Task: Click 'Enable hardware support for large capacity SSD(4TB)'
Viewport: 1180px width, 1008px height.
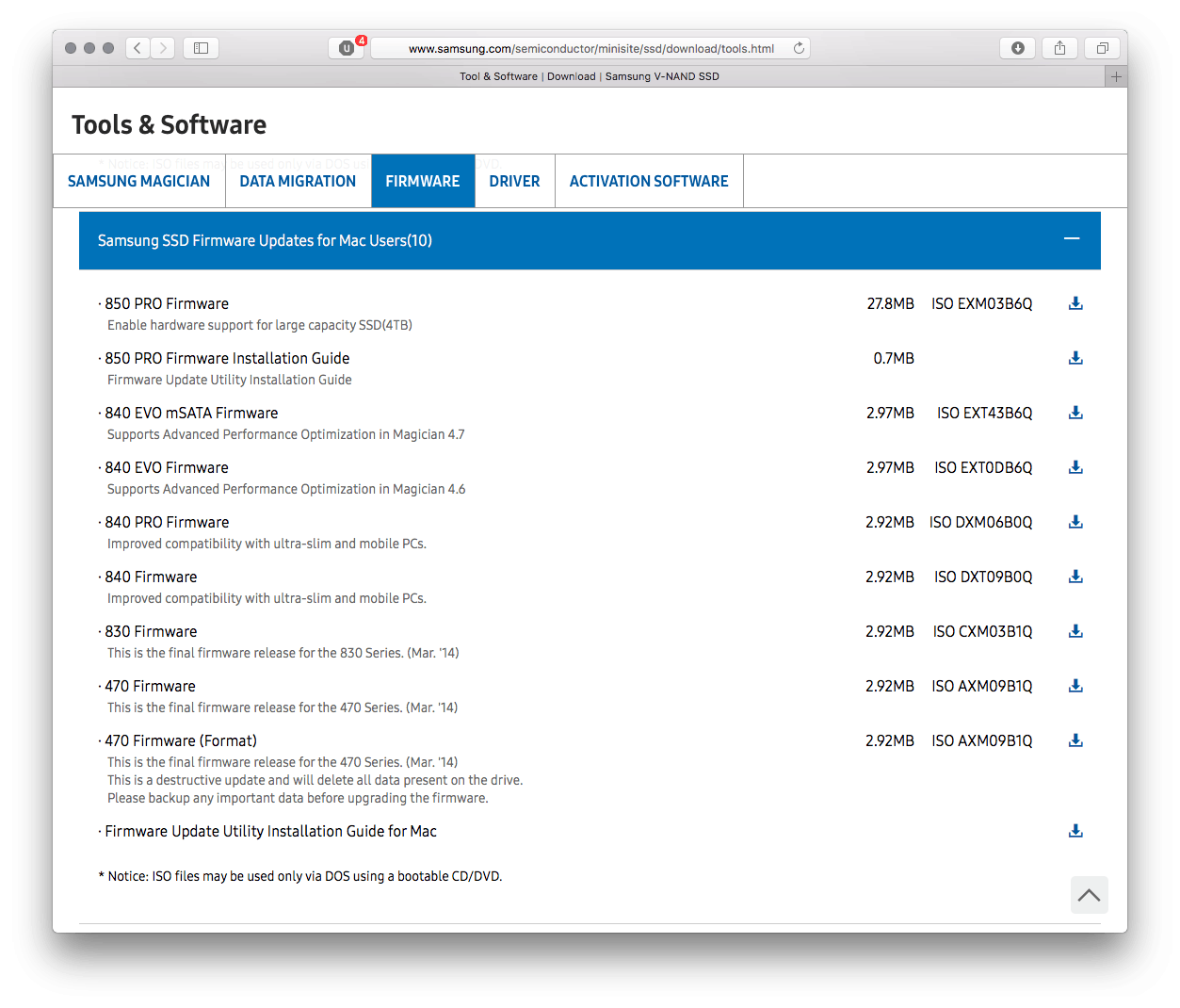Action: click(x=260, y=325)
